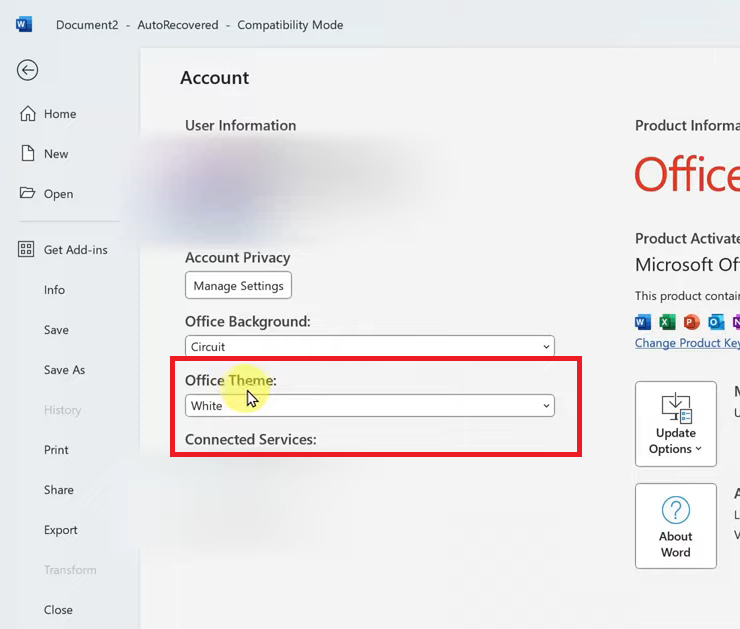Go to the Info section

(x=54, y=290)
